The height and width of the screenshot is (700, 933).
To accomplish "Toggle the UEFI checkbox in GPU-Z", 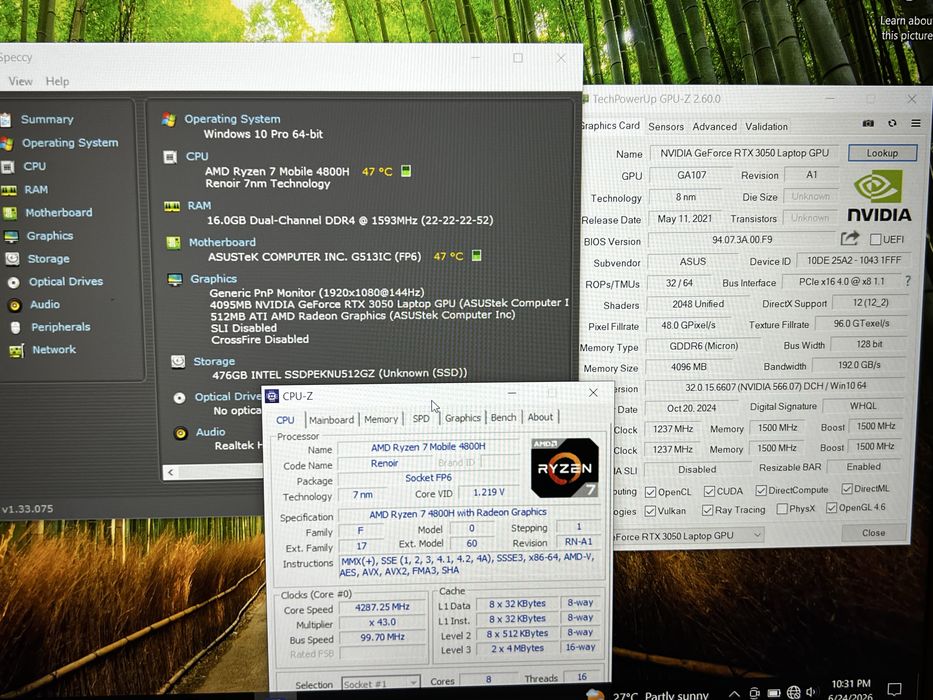I will [875, 239].
